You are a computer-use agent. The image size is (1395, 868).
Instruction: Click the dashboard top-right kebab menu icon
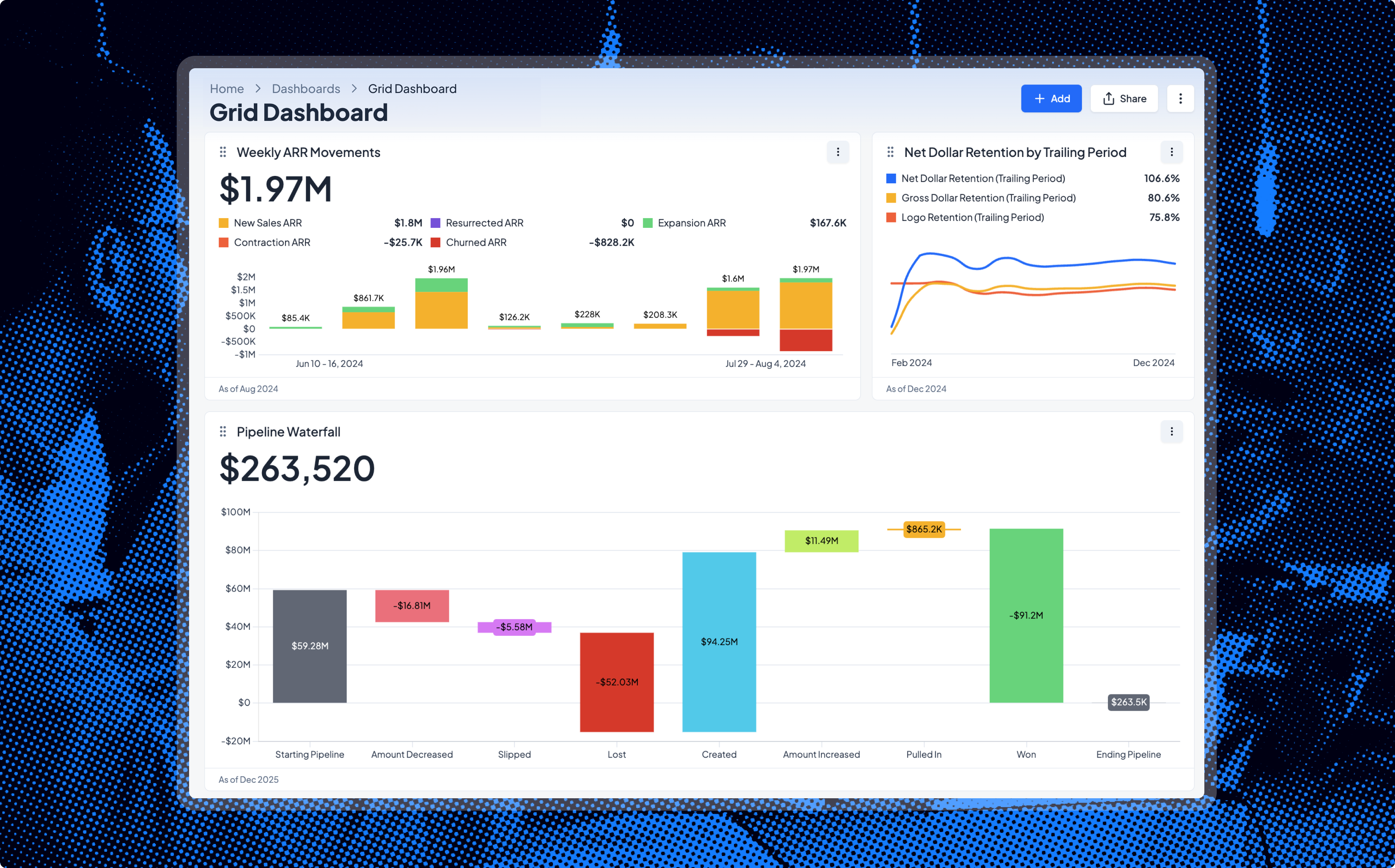click(1180, 99)
